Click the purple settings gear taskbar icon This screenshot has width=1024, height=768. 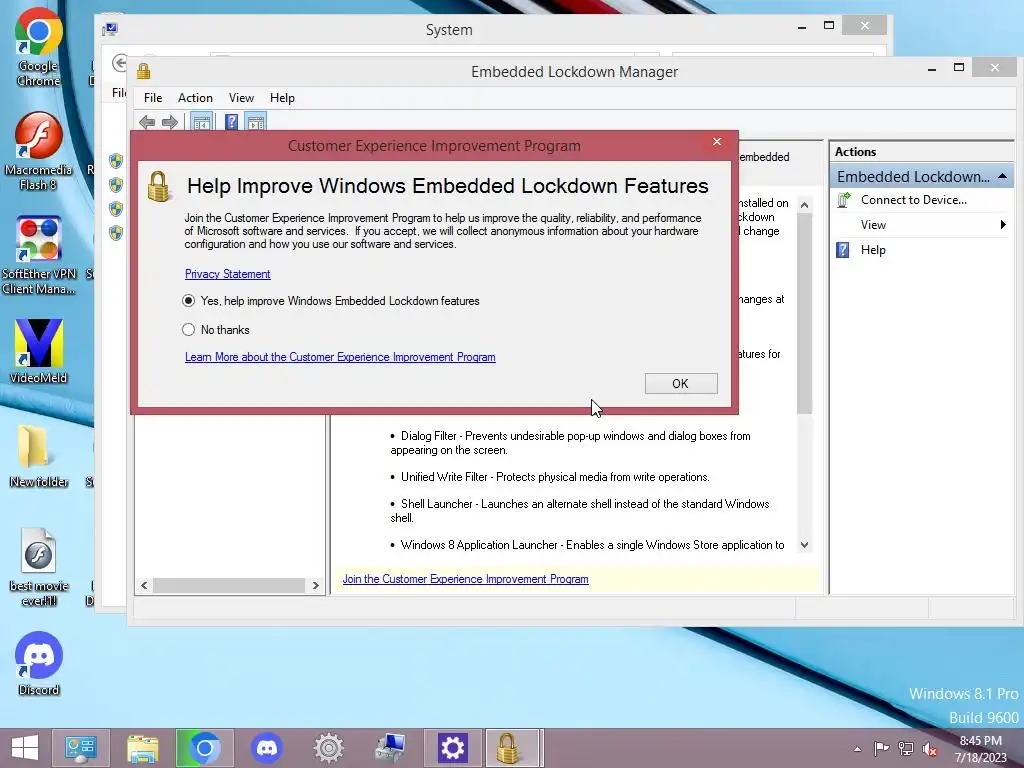pos(452,748)
